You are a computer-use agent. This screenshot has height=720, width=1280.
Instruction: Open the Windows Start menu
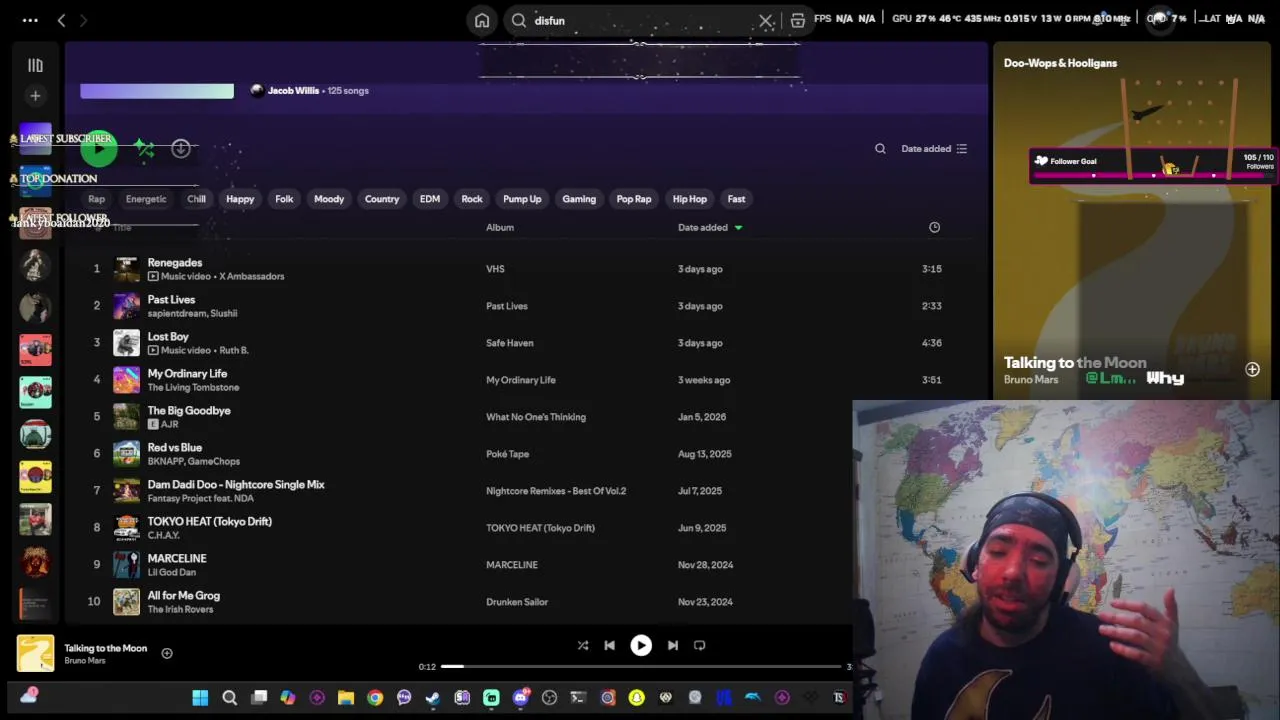tap(200, 697)
